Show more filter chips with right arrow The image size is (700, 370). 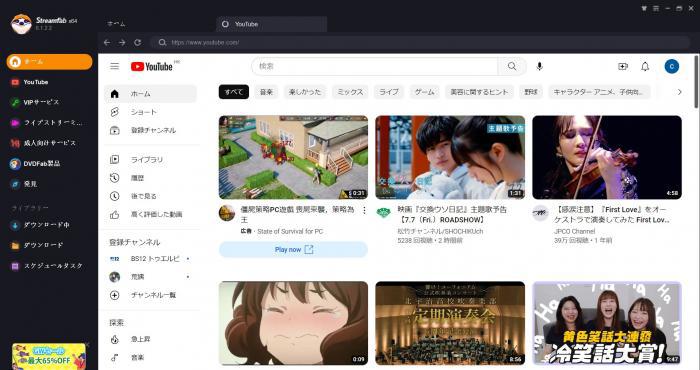(679, 92)
